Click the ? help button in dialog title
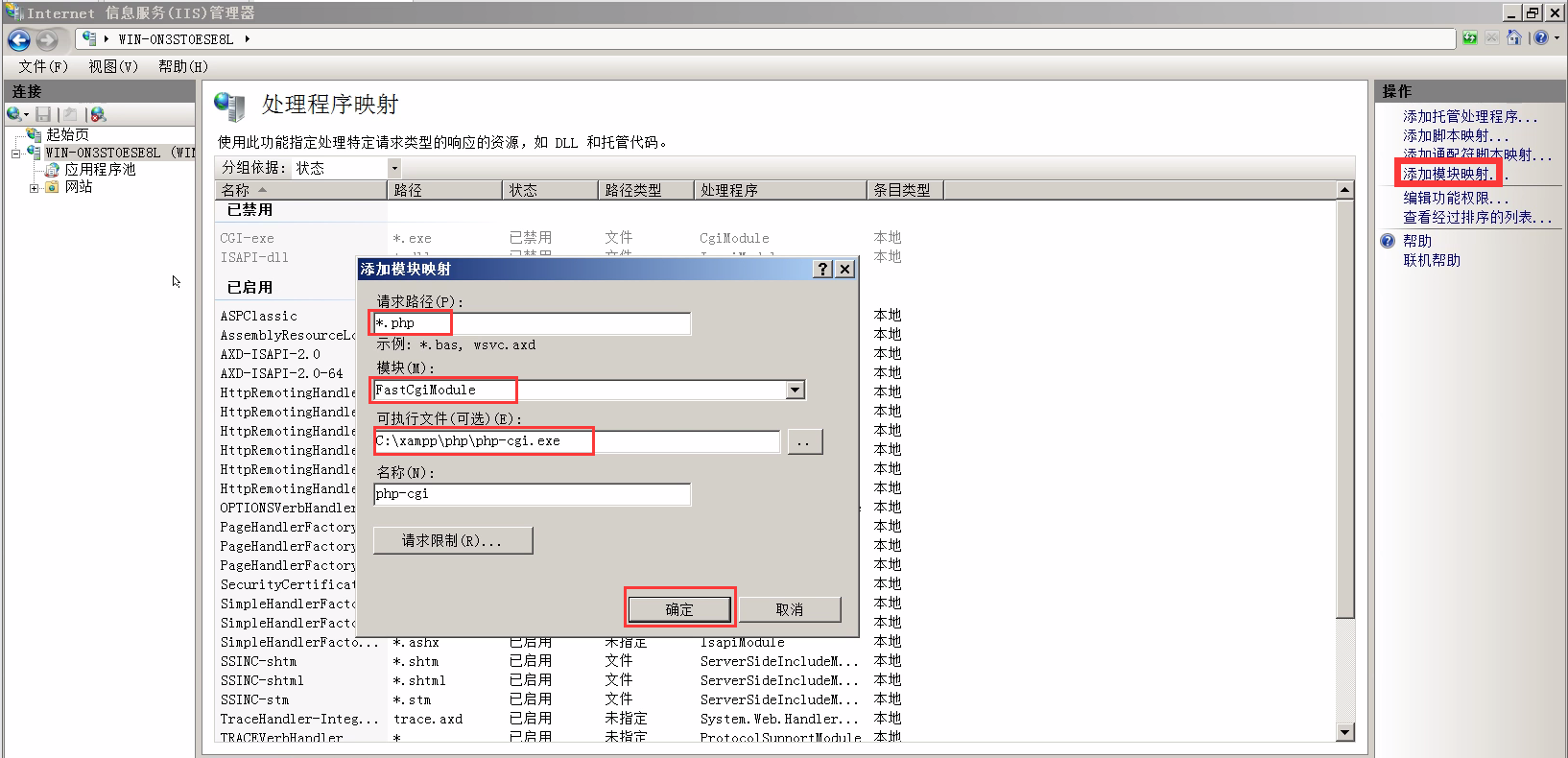Screen dimensions: 1568x758 coord(822,269)
